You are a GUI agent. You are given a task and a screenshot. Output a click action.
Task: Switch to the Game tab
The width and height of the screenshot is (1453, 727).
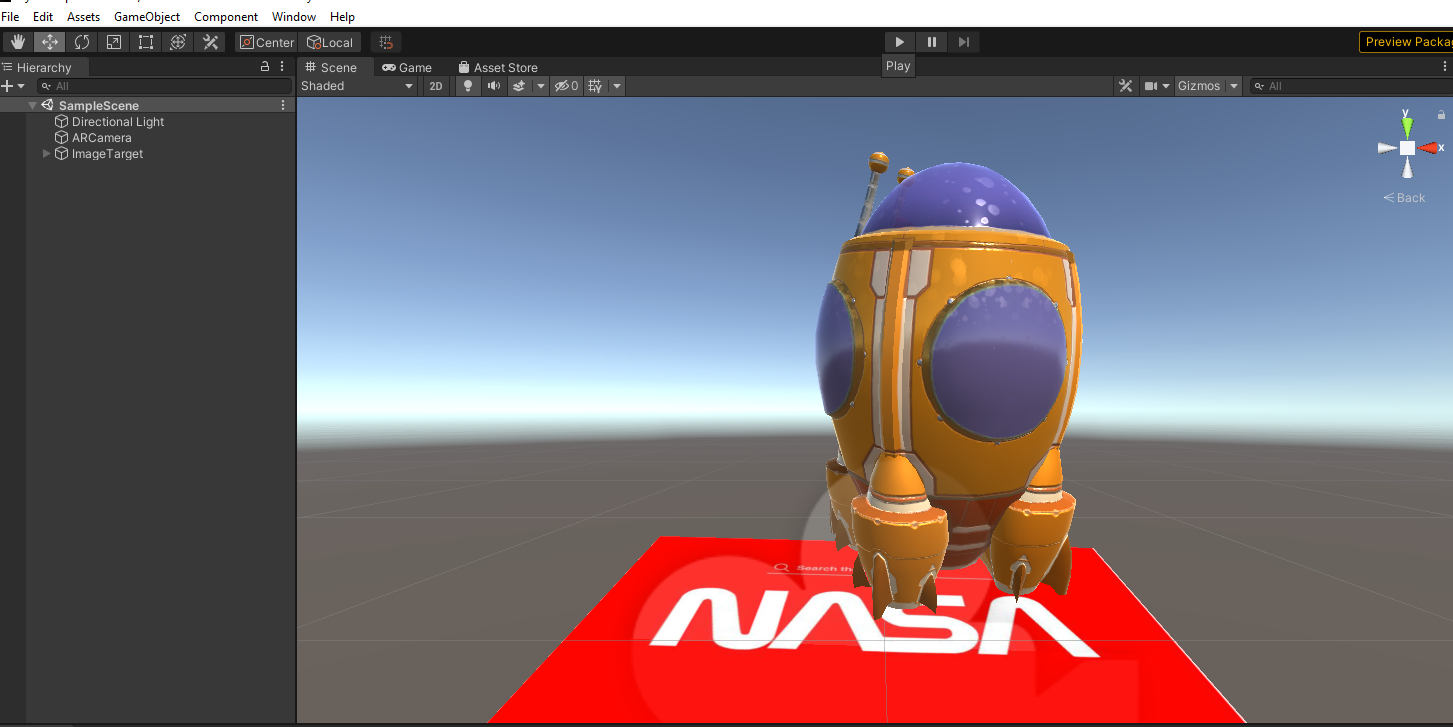pos(407,68)
